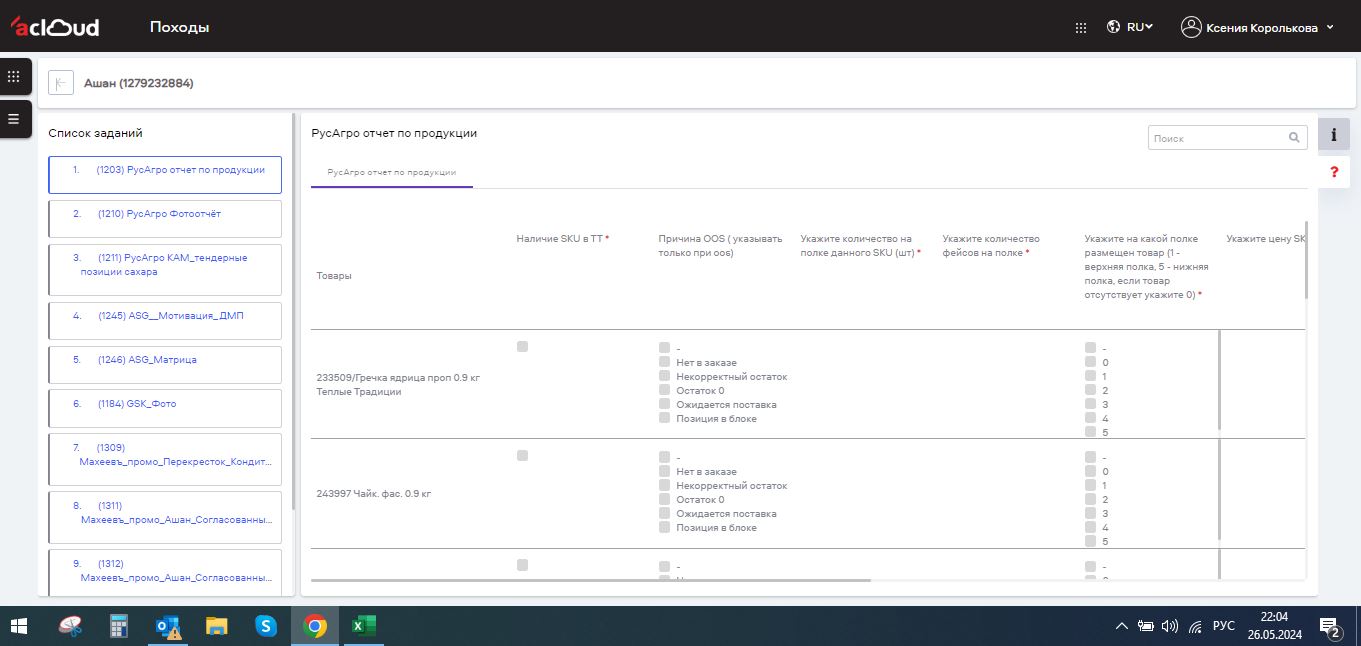Select shelf 5 for 243997 Чайк. row

tap(1090, 541)
